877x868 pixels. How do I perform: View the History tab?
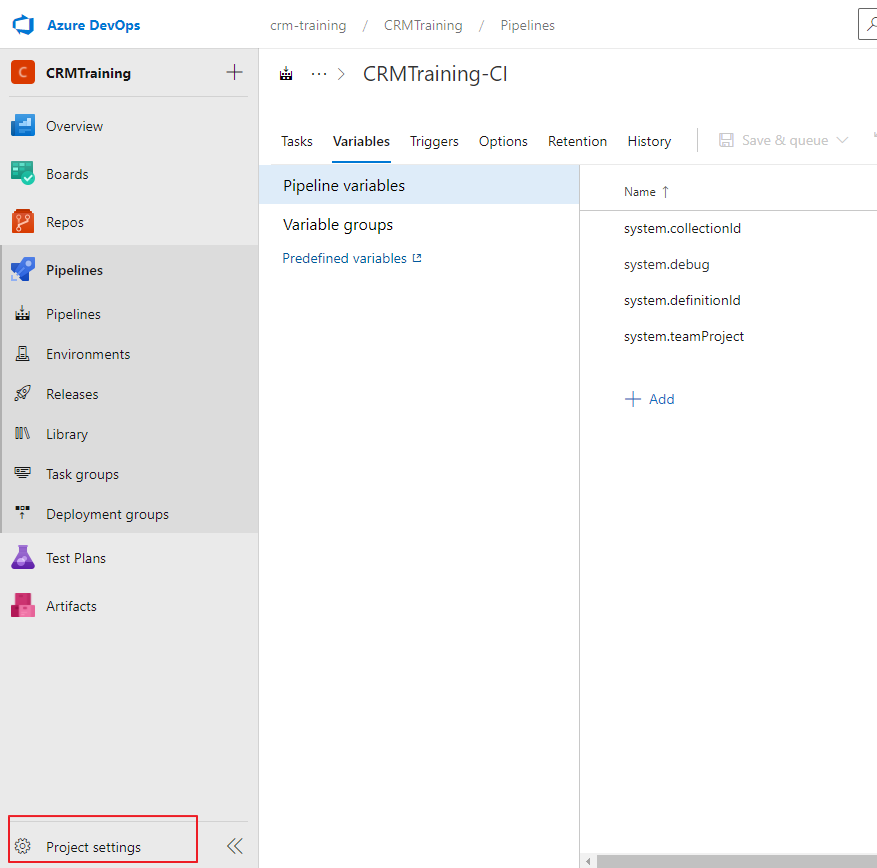649,141
